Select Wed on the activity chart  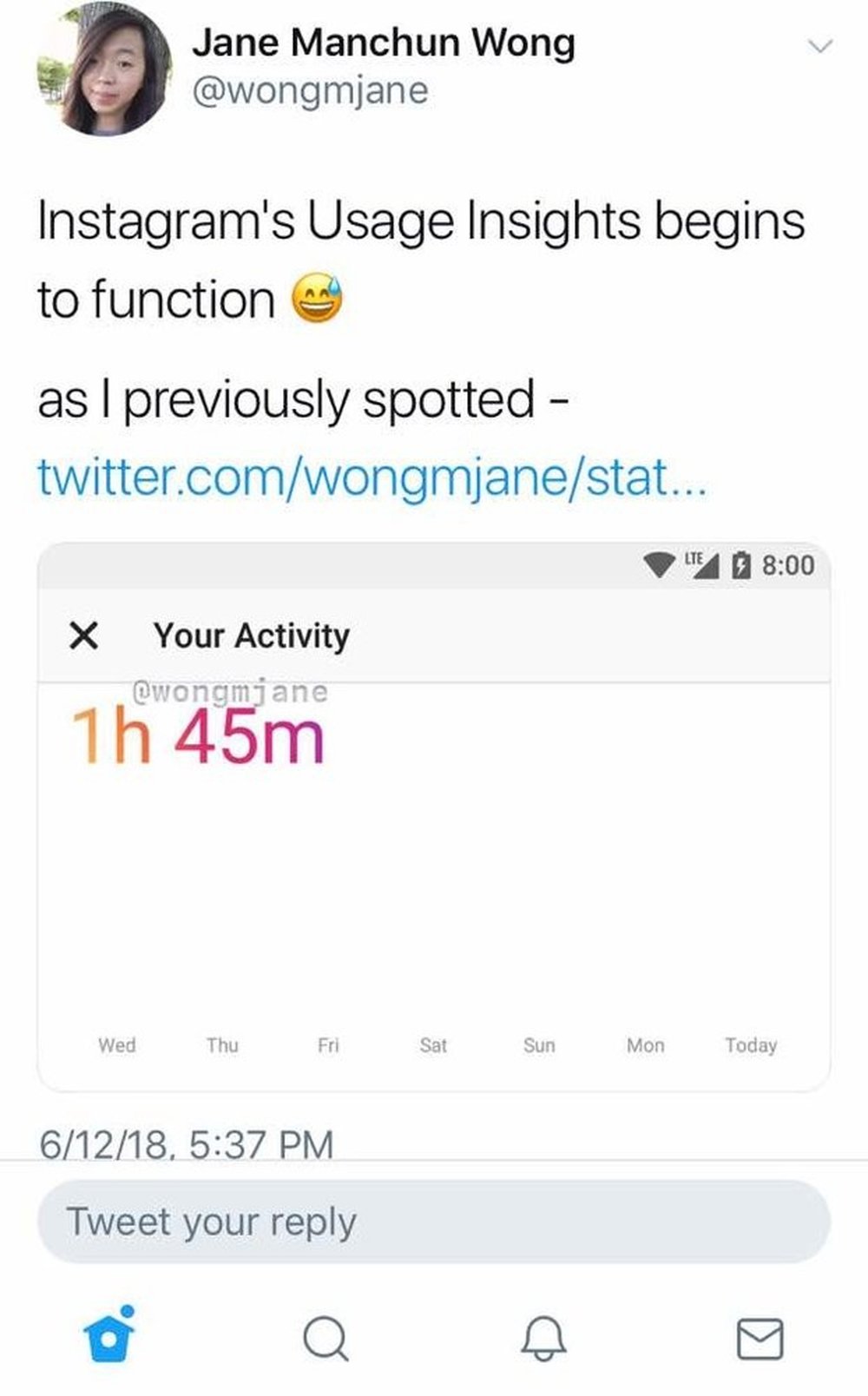coord(117,1045)
